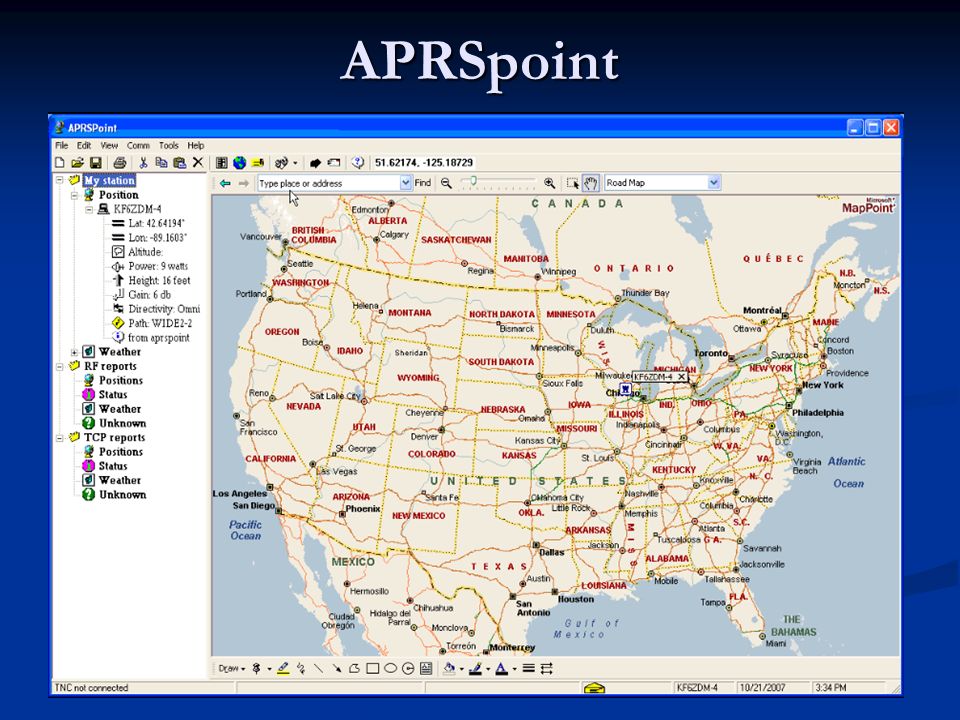
Task: Click the TNC not connected status
Action: point(91,688)
